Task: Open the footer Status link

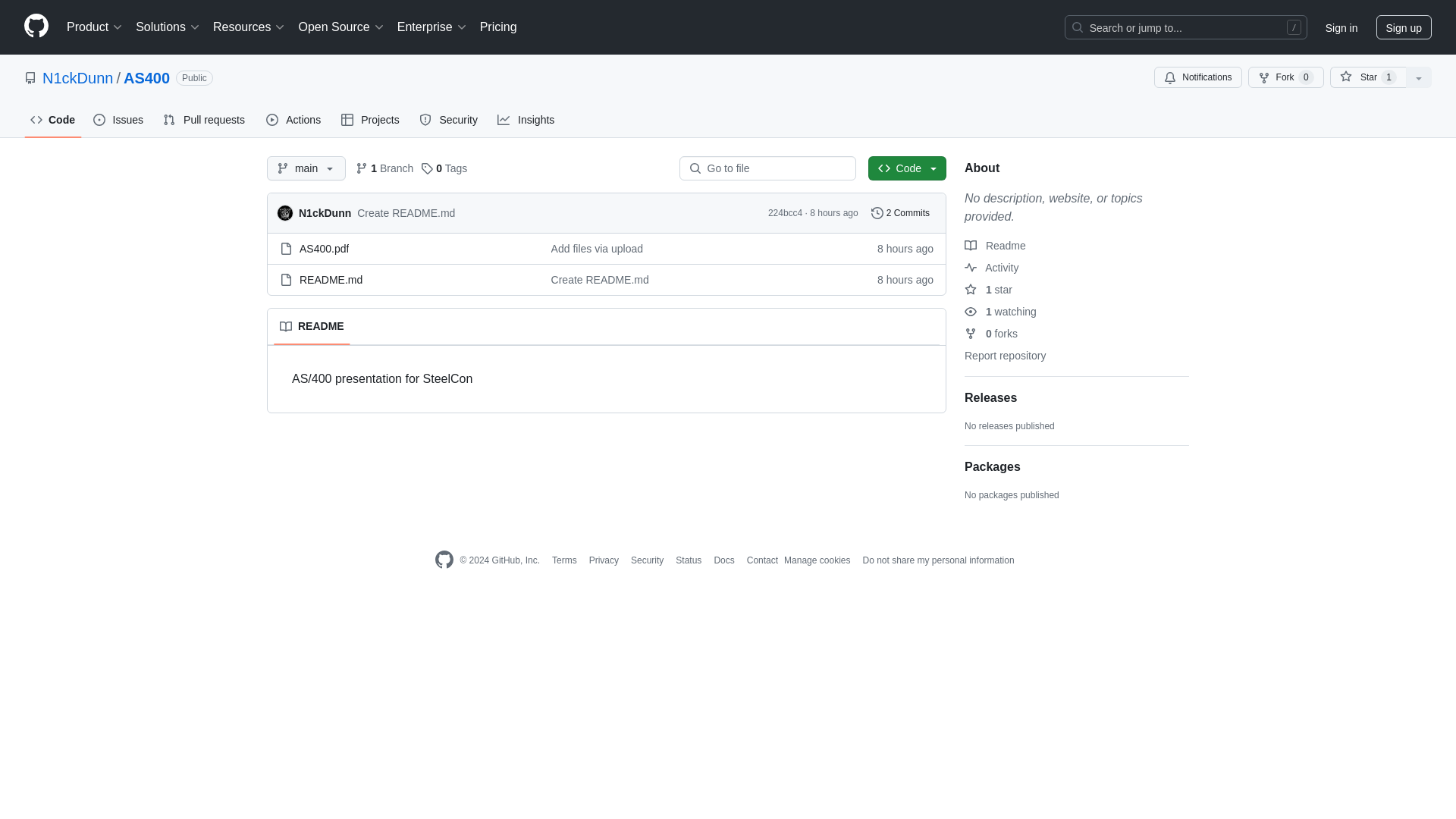Action: pyautogui.click(x=689, y=560)
